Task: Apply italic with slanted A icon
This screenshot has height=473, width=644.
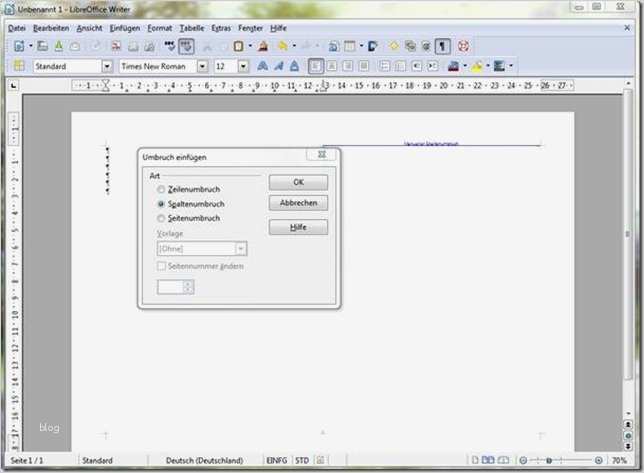Action: coord(279,66)
